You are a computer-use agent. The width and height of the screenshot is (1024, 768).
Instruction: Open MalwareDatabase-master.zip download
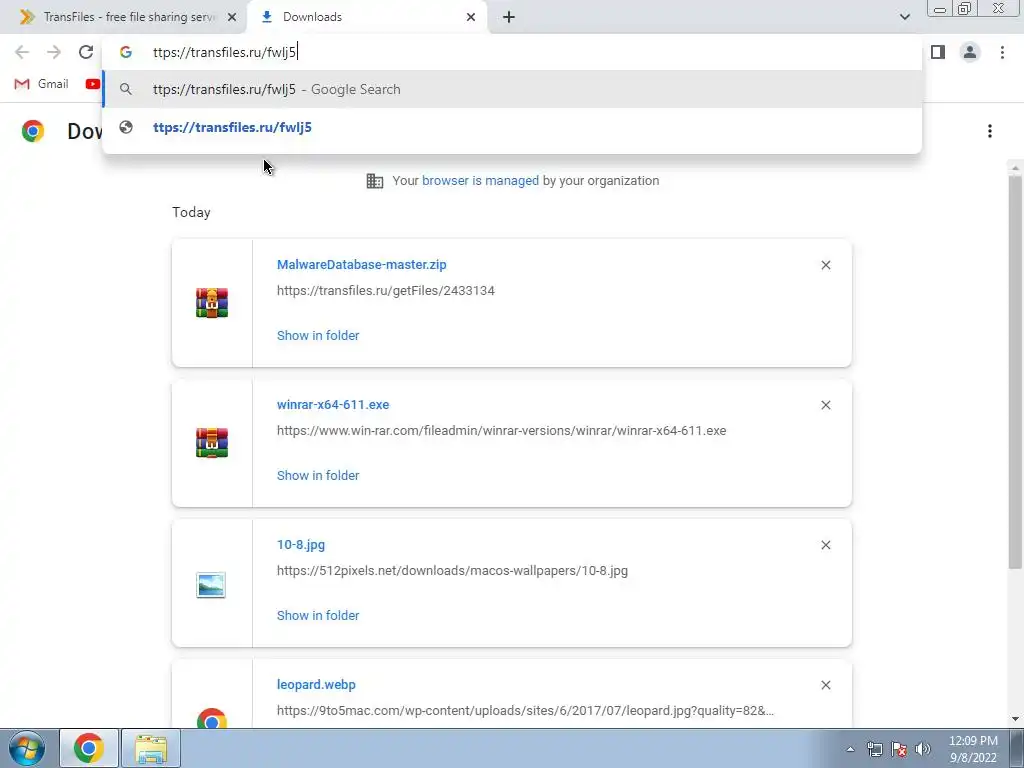[x=361, y=264]
